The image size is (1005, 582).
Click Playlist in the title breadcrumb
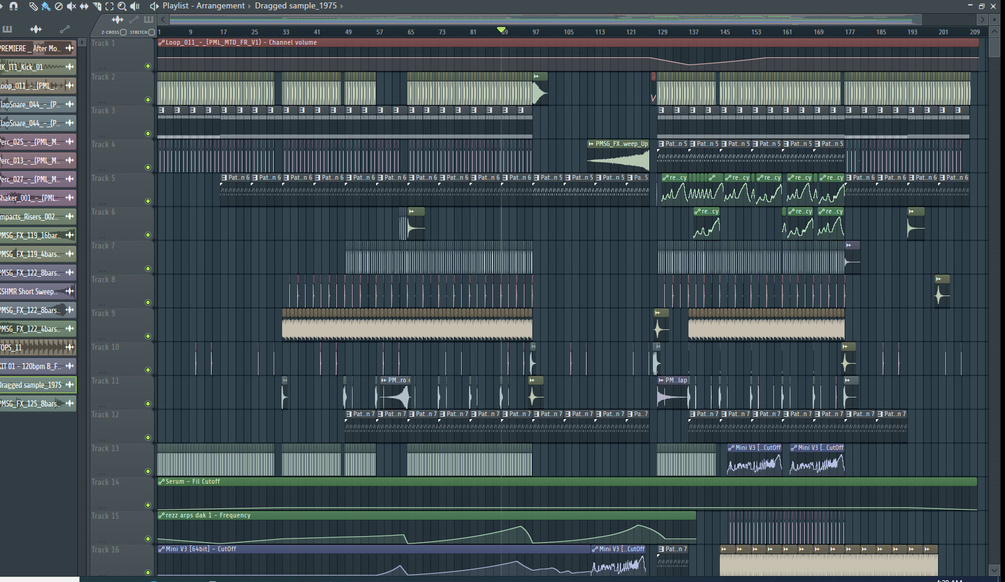click(178, 6)
